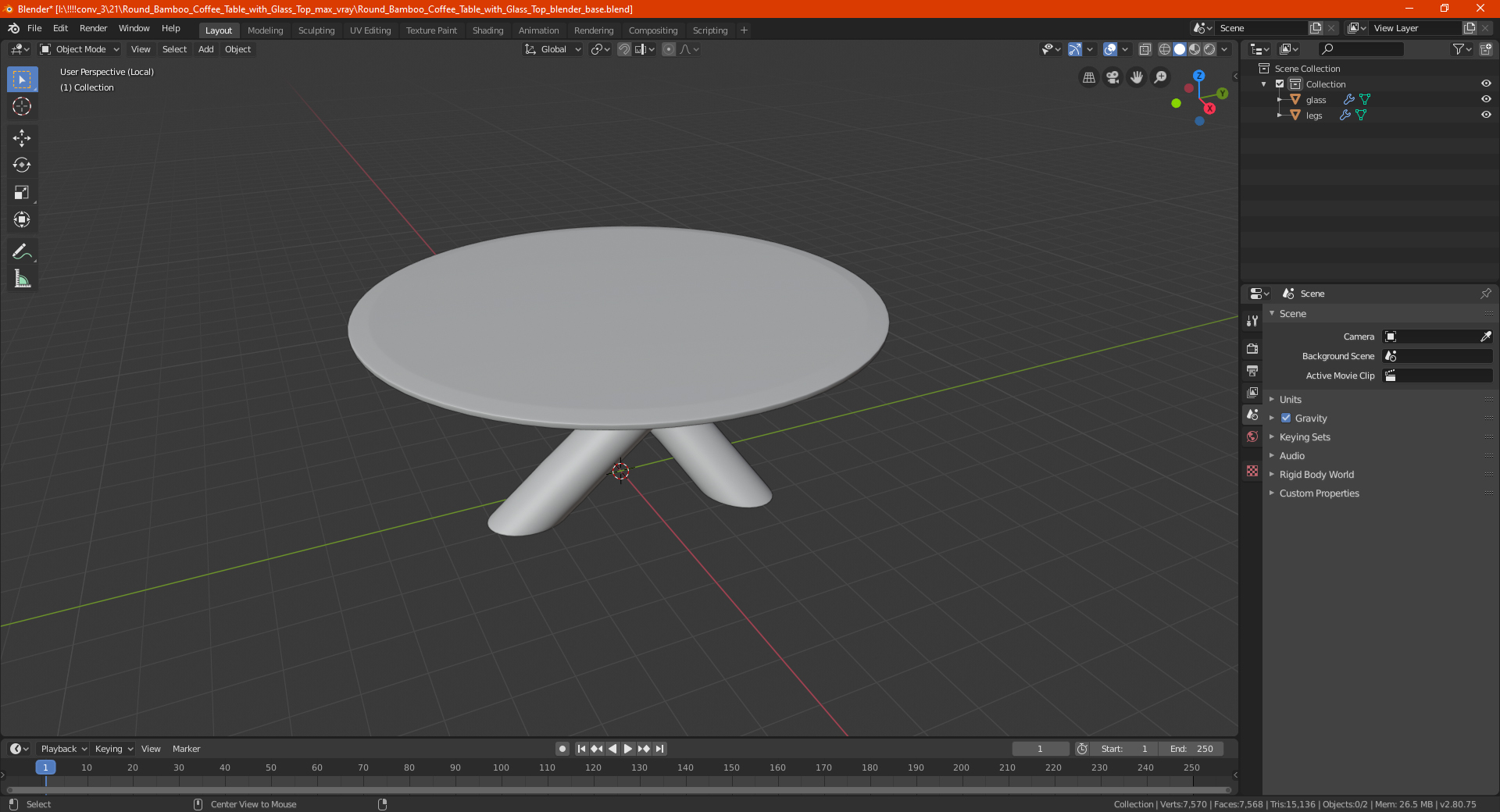
Task: Expand the Audio panel
Action: 1291,455
